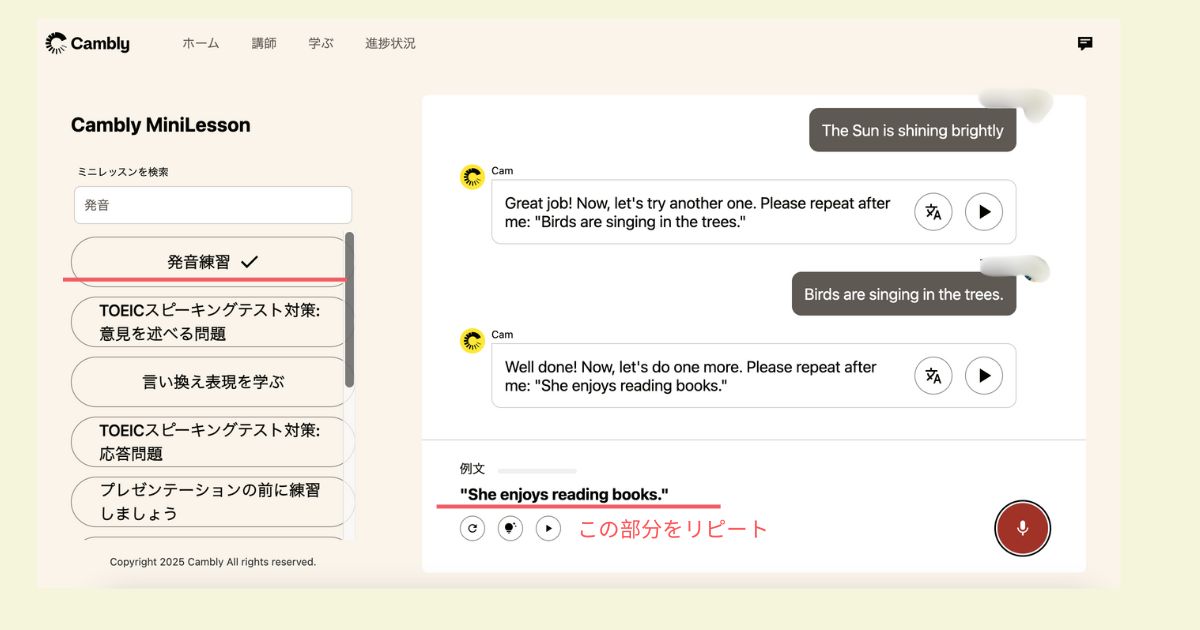Click the progress bar beside 例文
Viewport: 1200px width, 630px height.
pos(537,470)
